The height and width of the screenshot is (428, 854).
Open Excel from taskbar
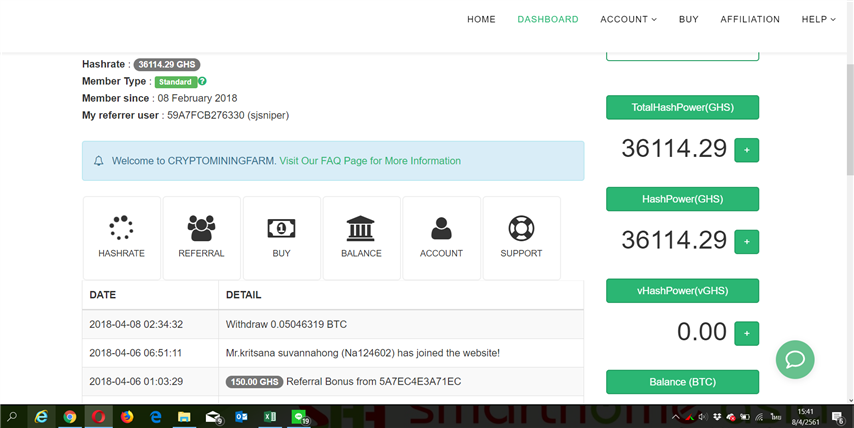tap(270, 417)
